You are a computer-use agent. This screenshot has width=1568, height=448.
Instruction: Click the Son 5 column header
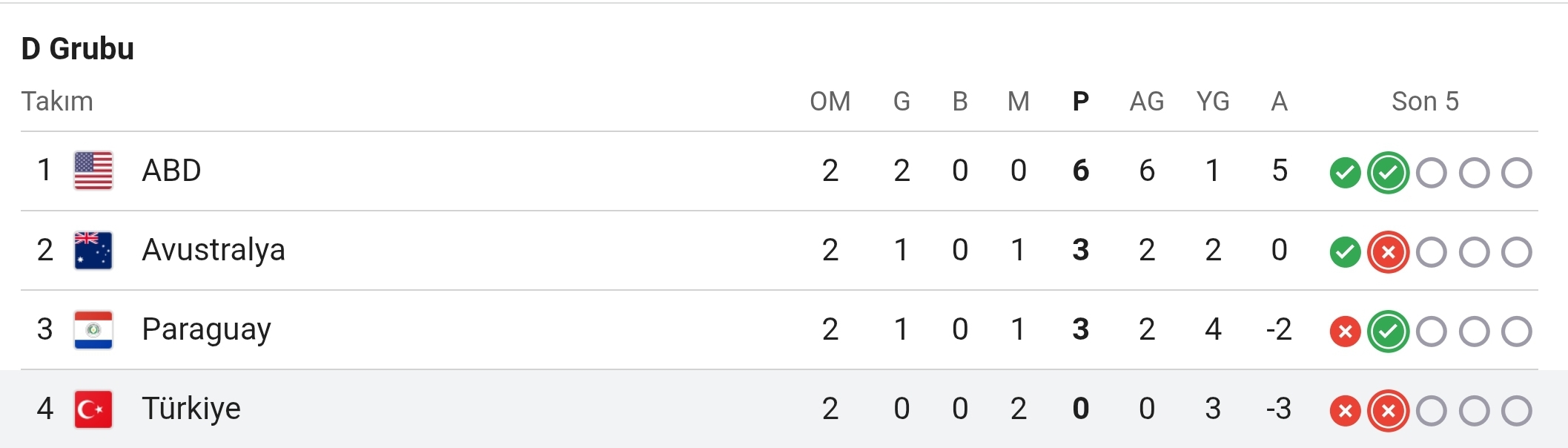pos(1425,102)
